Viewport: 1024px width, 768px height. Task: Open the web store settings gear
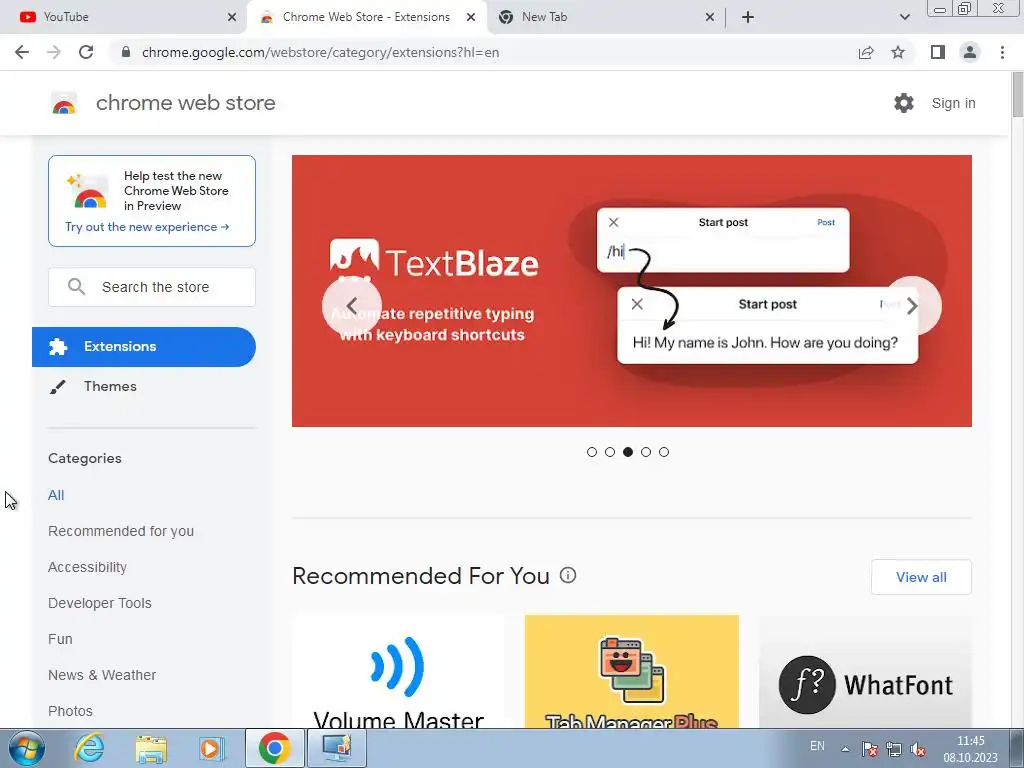(904, 103)
